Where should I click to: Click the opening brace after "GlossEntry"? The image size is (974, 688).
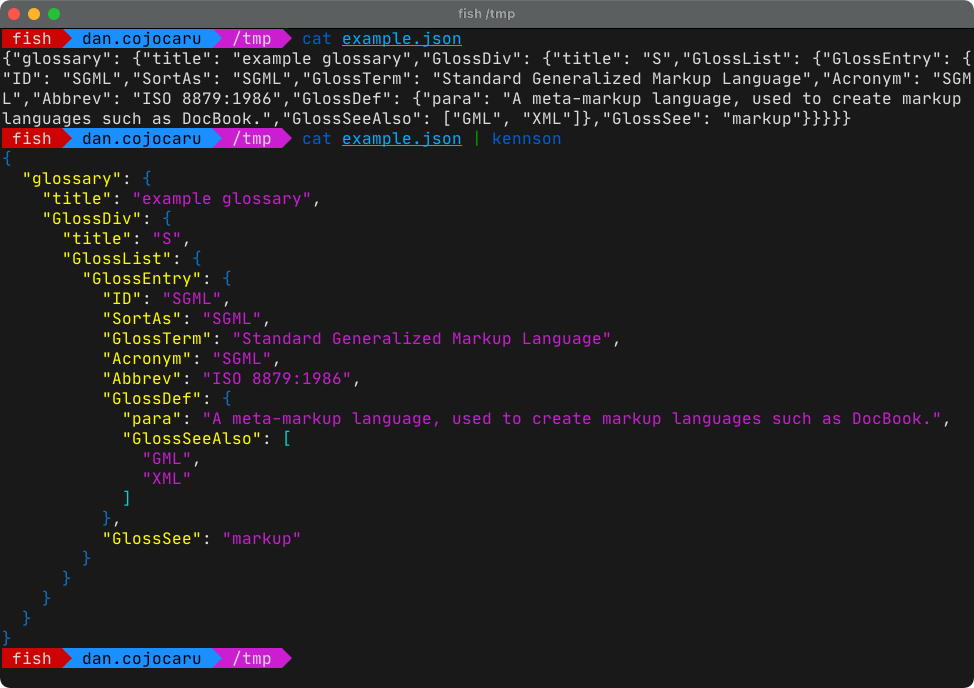point(227,279)
